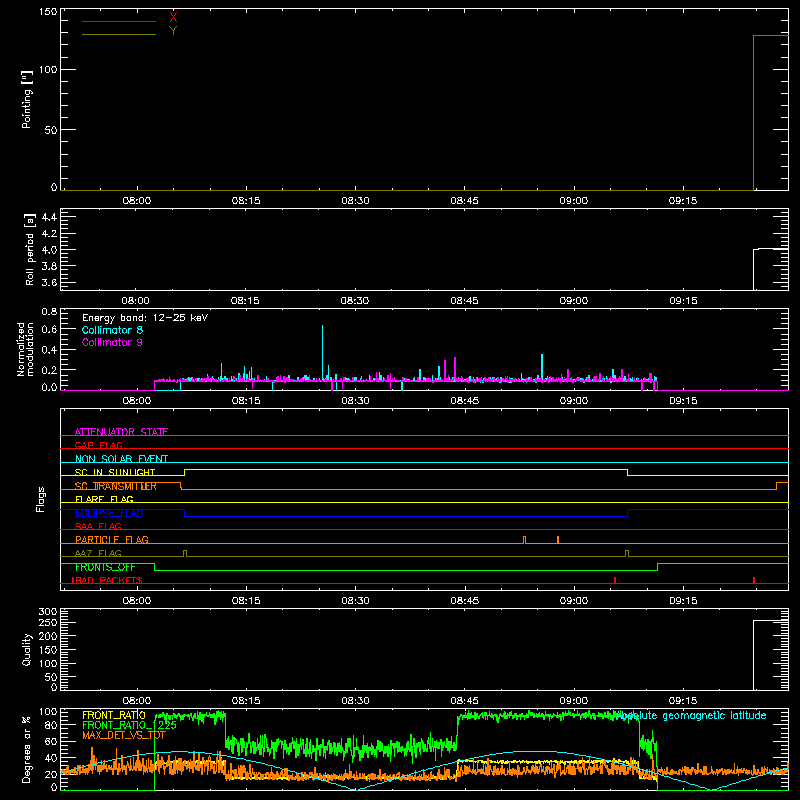Click the second PARTICLE_FLAG pulse near 08:58
Image resolution: width=800 pixels, height=800 pixels.
(x=558, y=539)
